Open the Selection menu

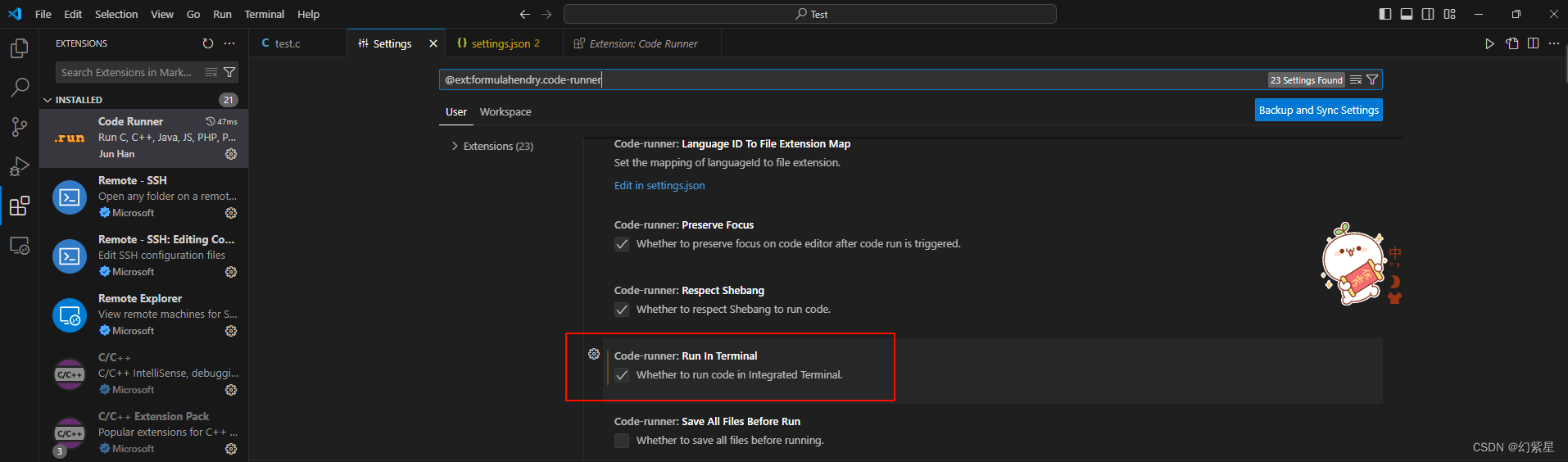tap(116, 14)
